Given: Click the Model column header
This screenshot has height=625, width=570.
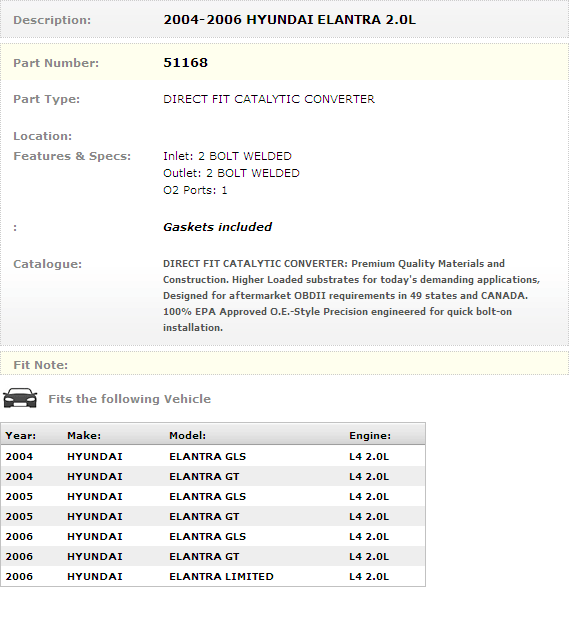Looking at the screenshot, I should [x=187, y=435].
